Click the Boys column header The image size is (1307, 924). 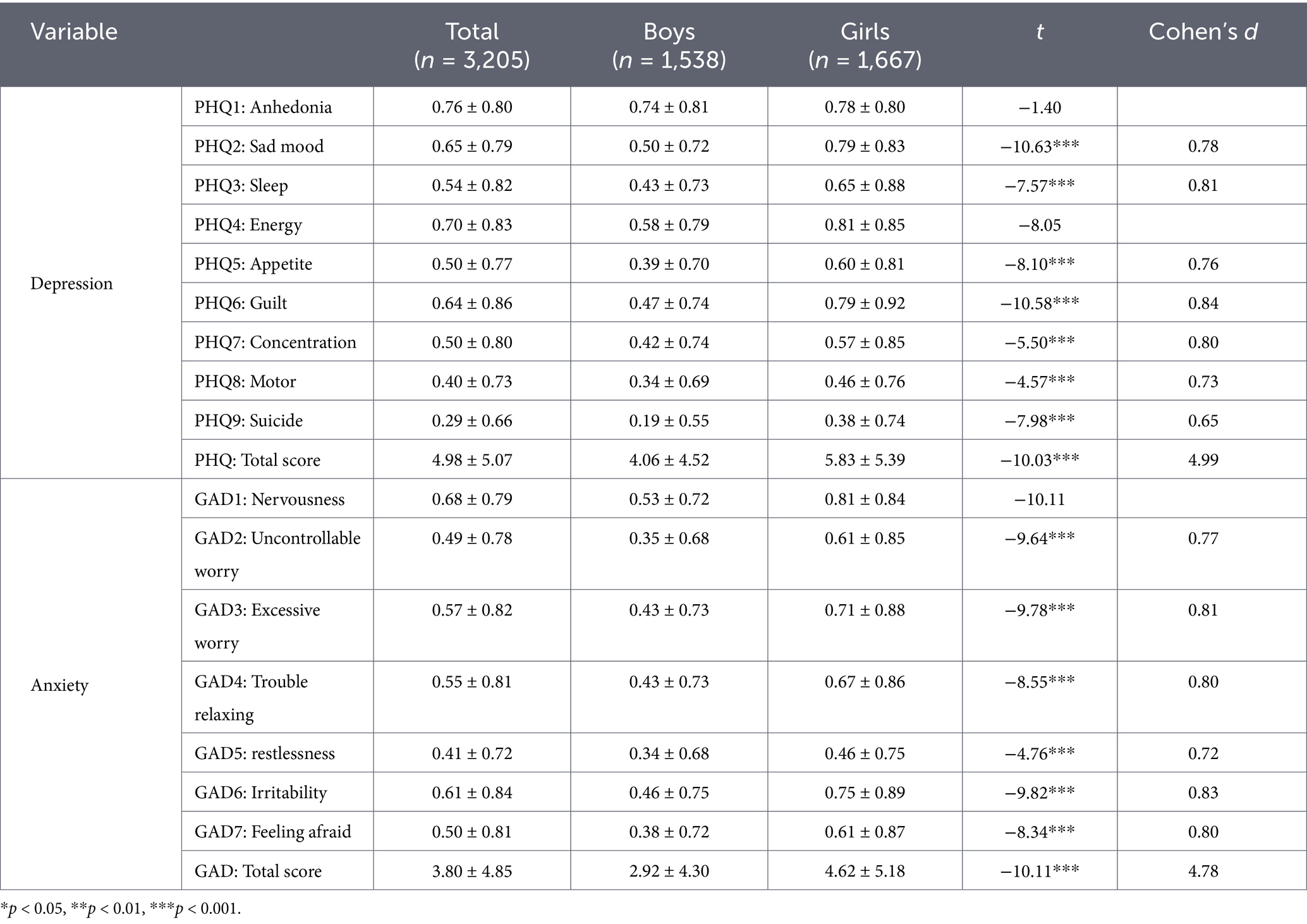click(669, 45)
